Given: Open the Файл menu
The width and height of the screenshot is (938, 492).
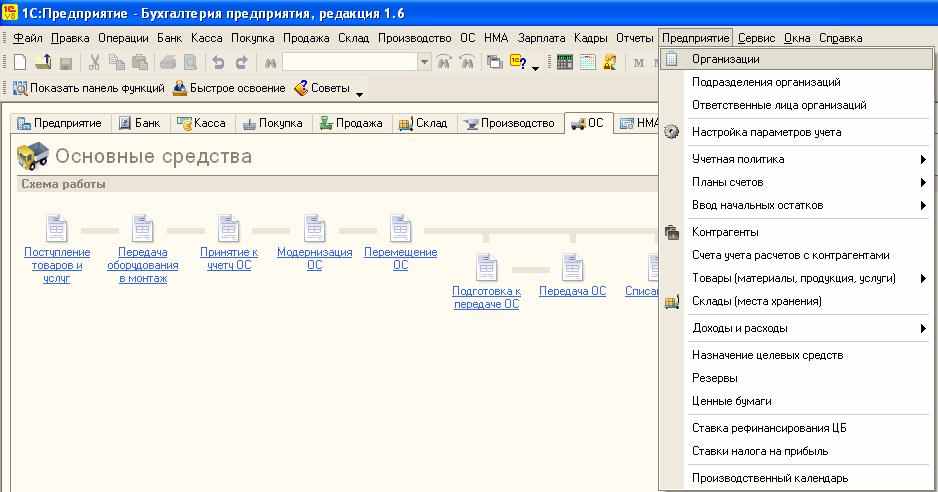Looking at the screenshot, I should (x=28, y=38).
